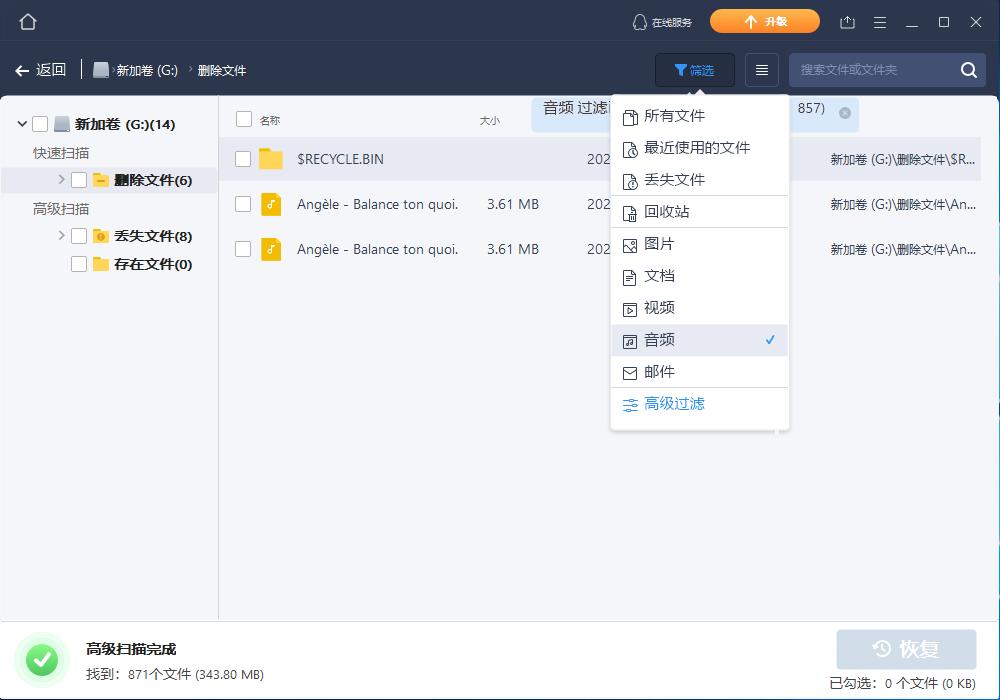
Task: Click the 升级 upgrade button
Action: coord(765,21)
